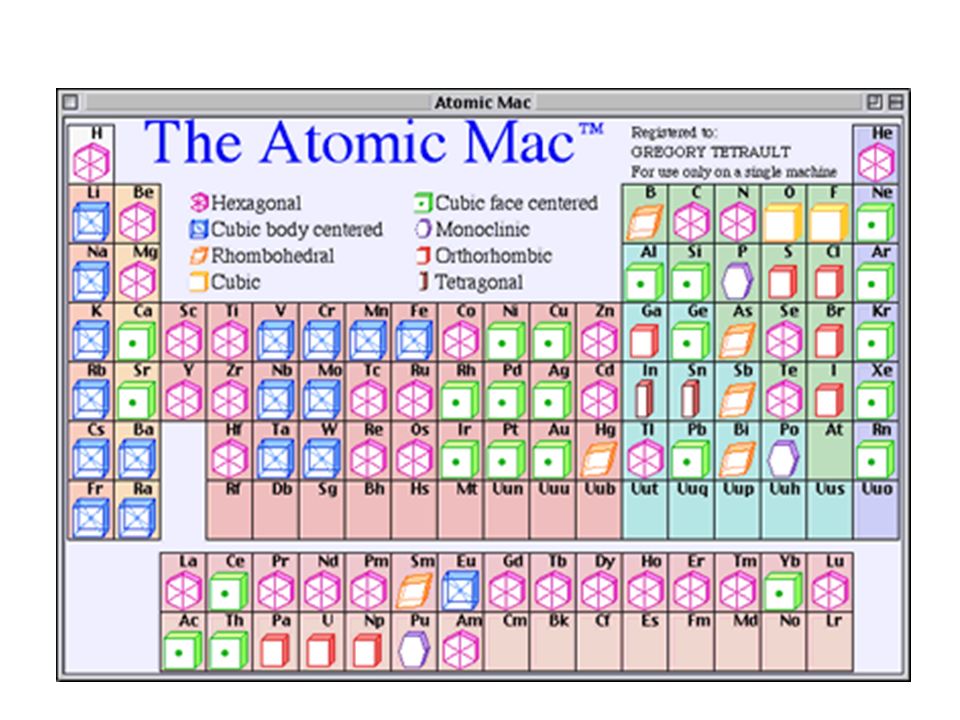This screenshot has width=960, height=720.
Task: Select the Curium (Cm) cell
Action: (507, 642)
